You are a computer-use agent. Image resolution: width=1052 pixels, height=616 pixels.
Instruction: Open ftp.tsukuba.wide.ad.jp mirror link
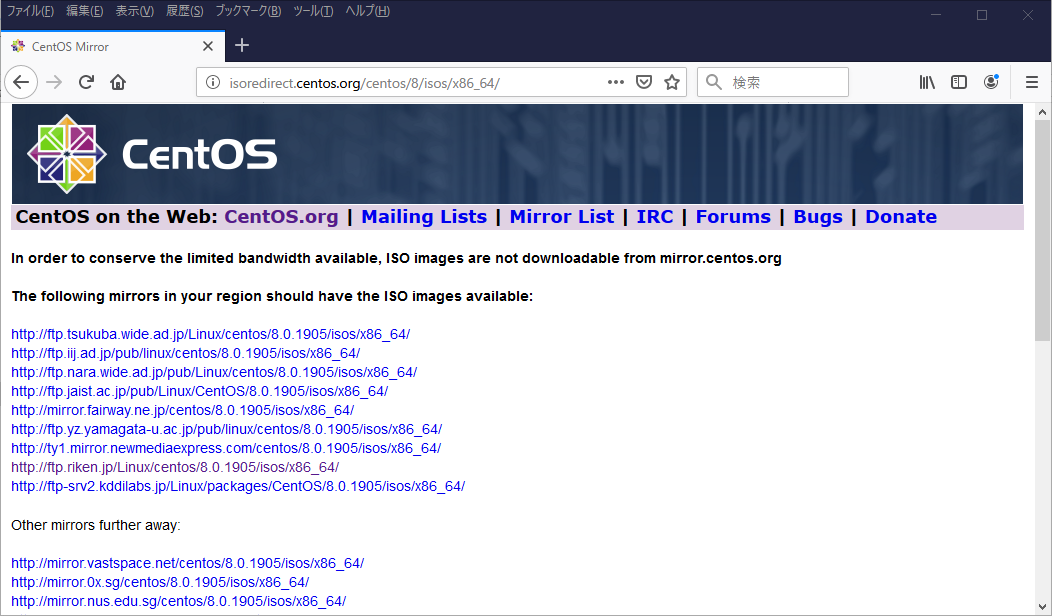(211, 334)
